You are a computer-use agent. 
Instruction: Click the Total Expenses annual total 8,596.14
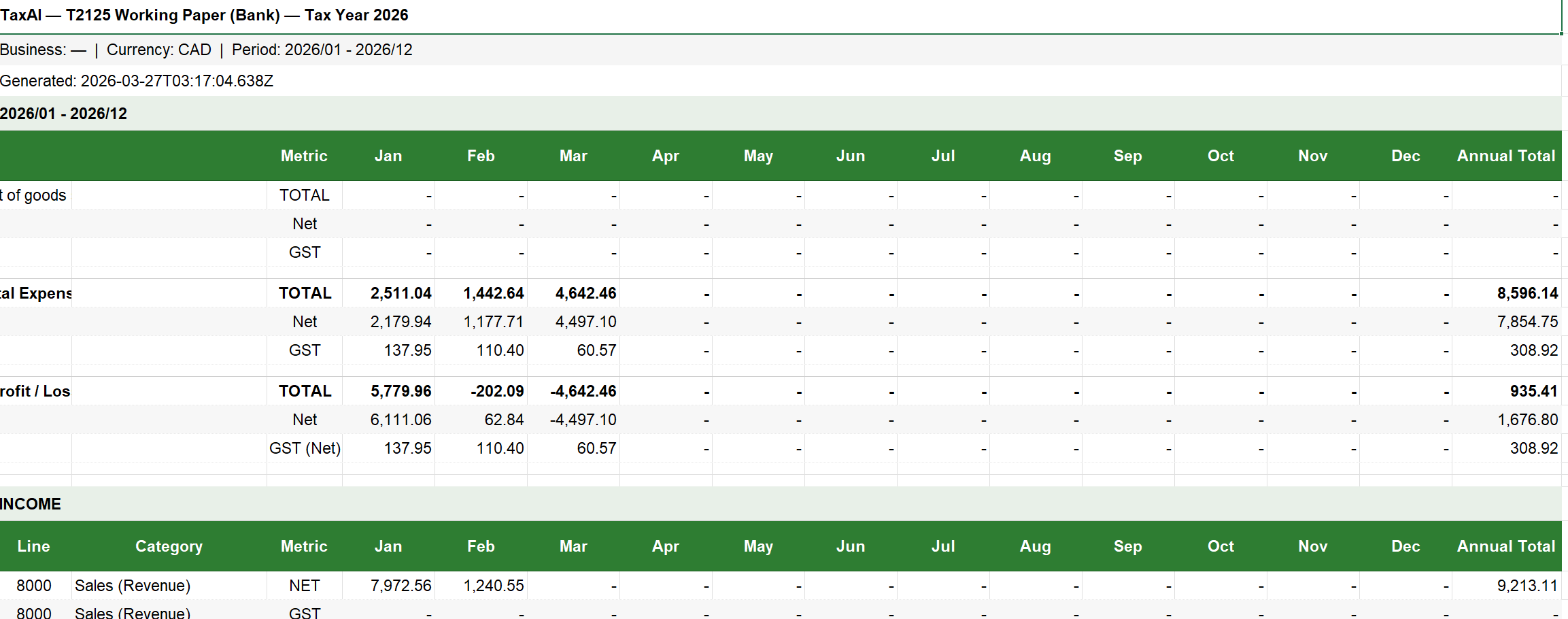click(x=1527, y=293)
